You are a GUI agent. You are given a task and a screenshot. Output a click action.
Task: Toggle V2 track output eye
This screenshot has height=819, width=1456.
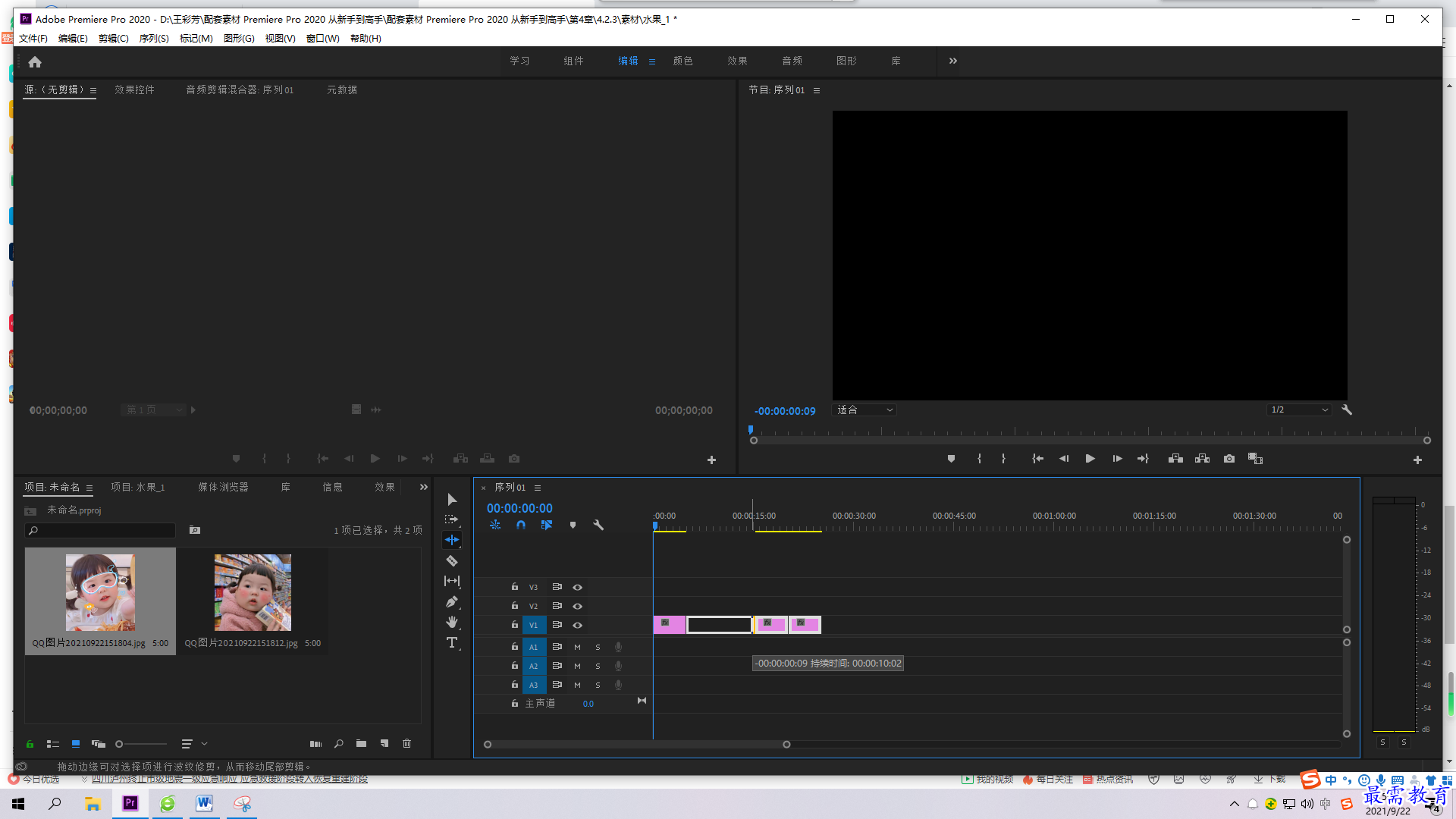pos(577,607)
